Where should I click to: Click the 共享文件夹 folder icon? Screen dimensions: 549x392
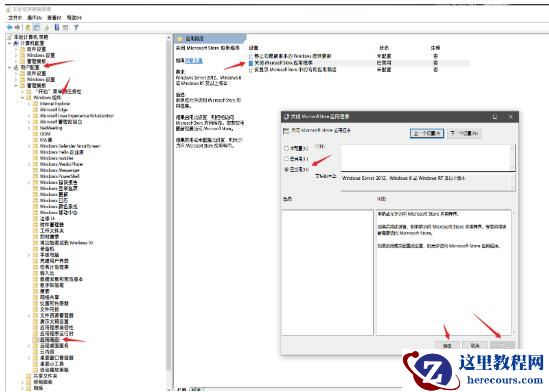click(x=29, y=376)
